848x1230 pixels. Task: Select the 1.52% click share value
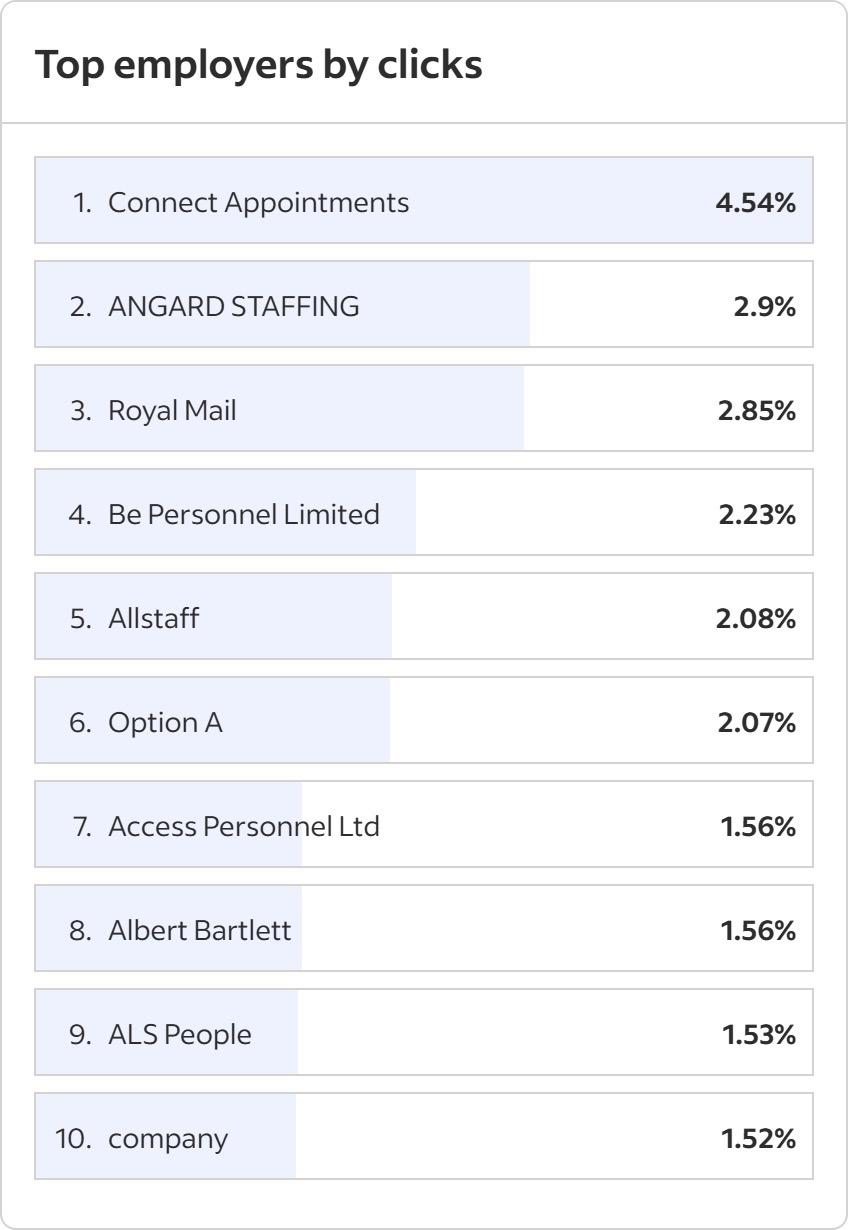758,1139
